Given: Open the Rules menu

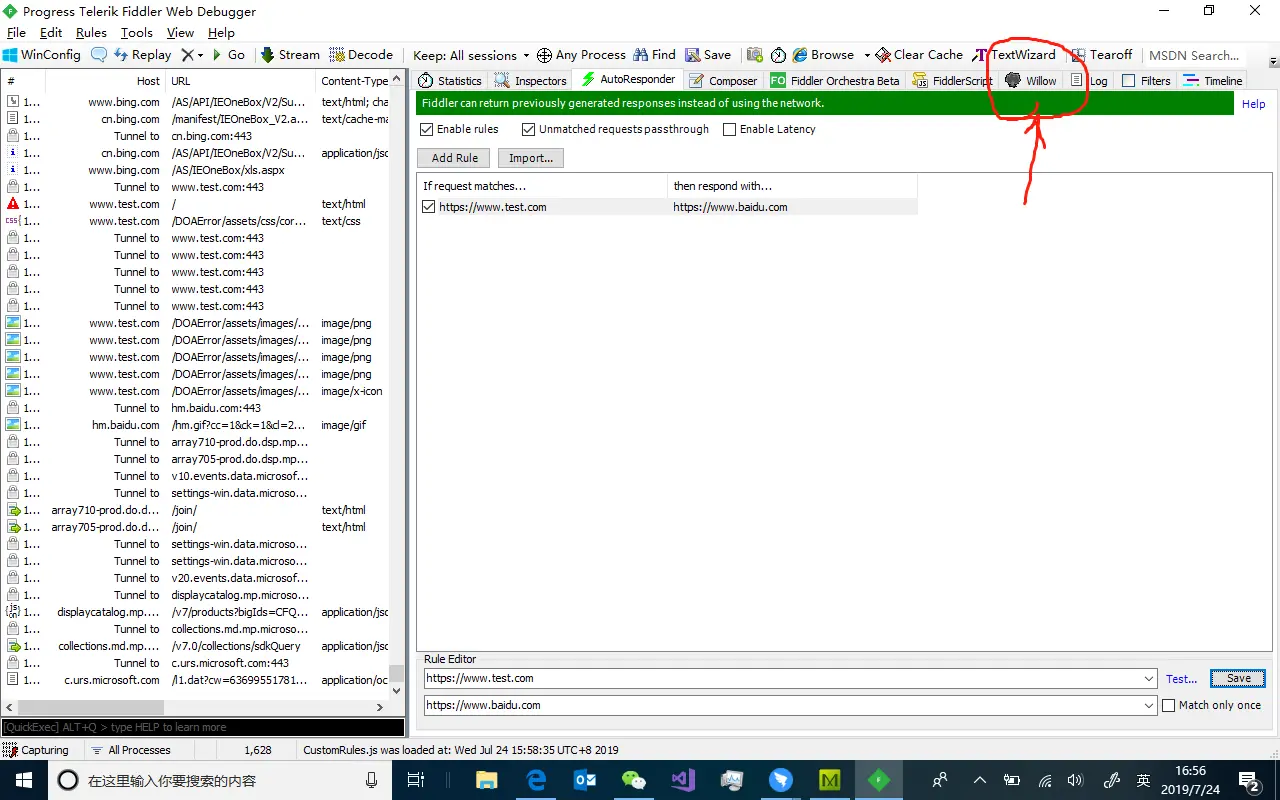Looking at the screenshot, I should [91, 33].
